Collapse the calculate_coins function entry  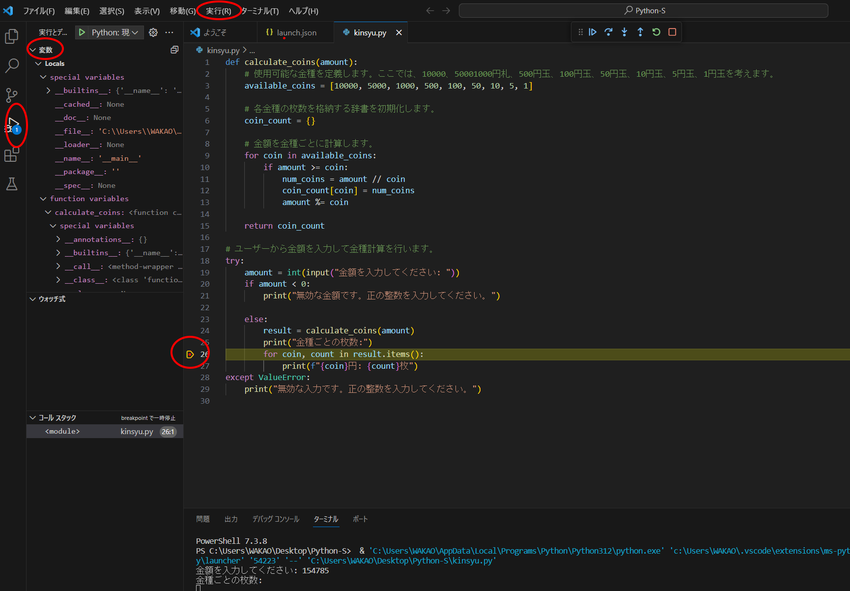click(48, 212)
